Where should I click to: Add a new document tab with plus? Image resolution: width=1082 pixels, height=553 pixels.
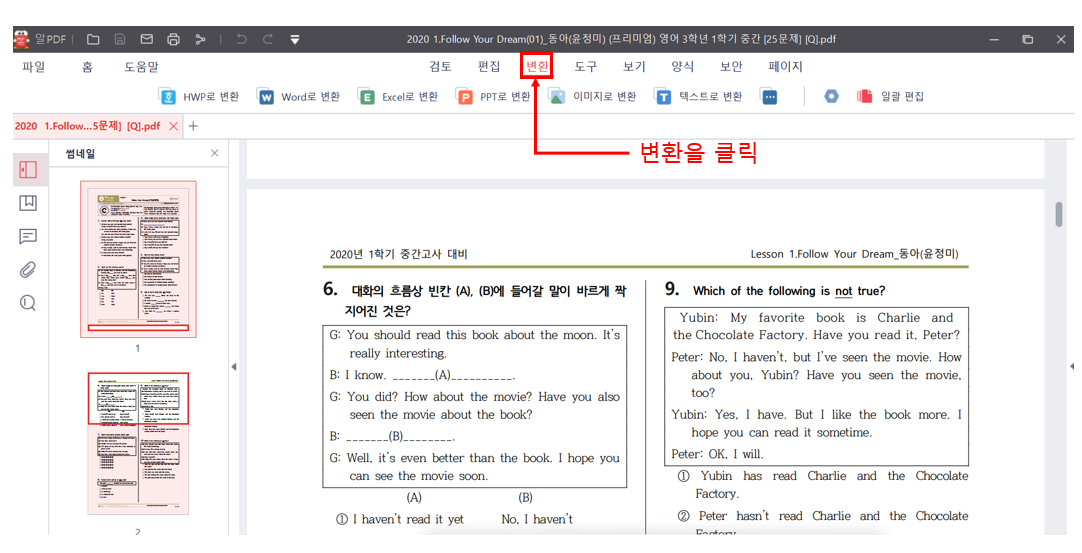coord(193,126)
